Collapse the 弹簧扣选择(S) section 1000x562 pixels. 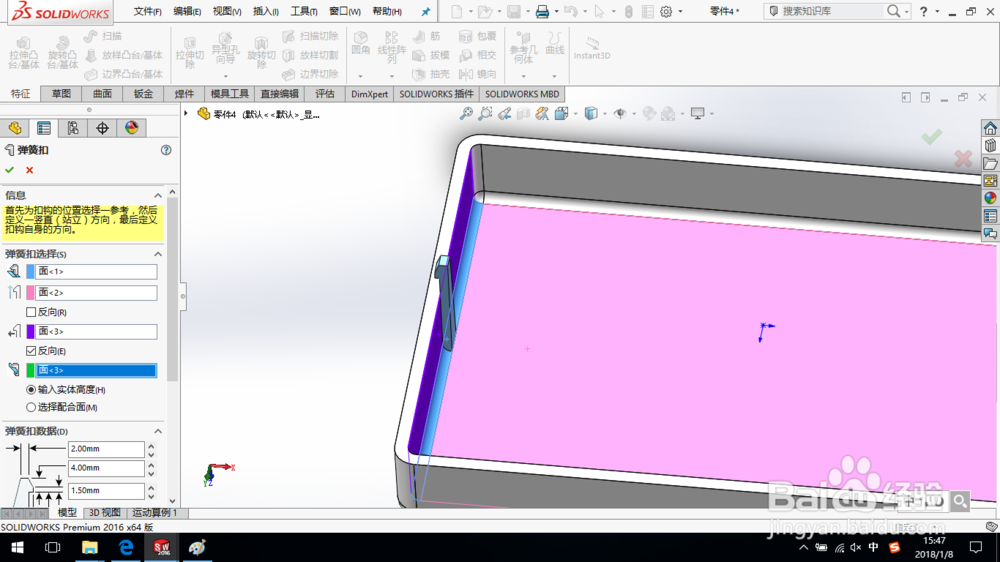158,254
